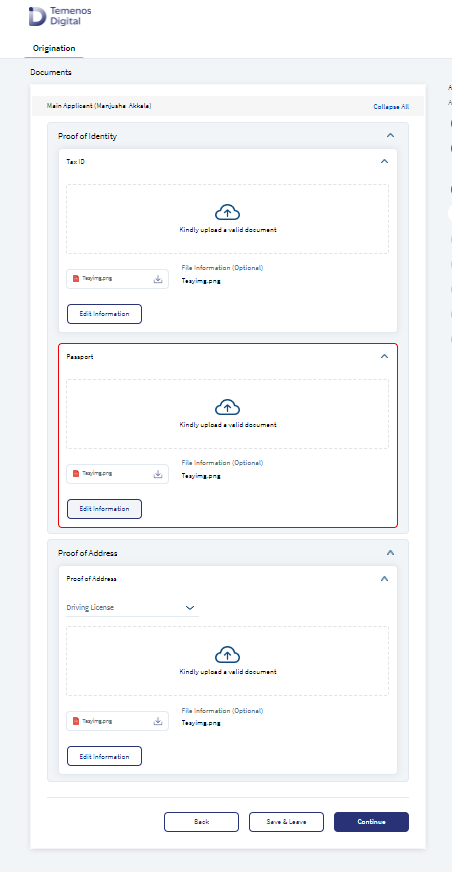
Task: Click the Passport 'Kindly upload a valid document' text
Action: coord(228,425)
